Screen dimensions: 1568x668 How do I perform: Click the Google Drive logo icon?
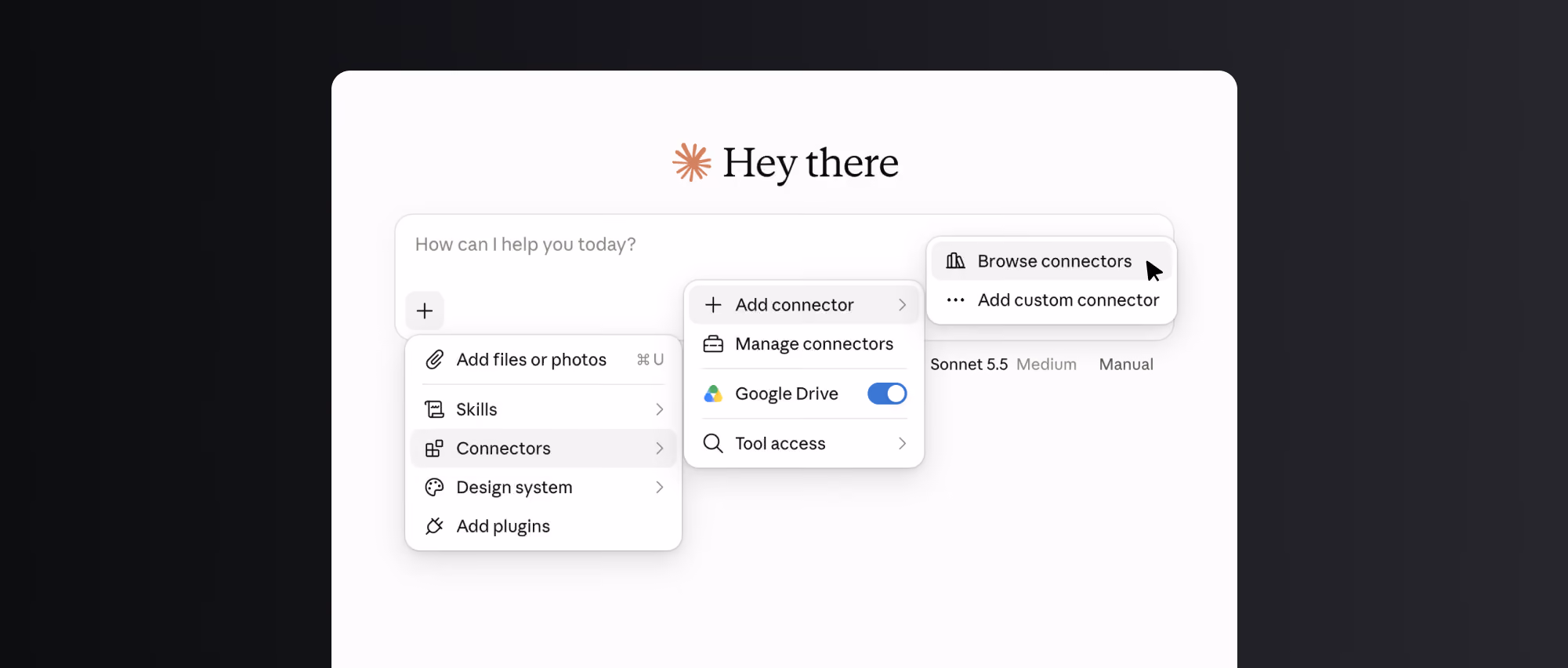click(x=713, y=394)
